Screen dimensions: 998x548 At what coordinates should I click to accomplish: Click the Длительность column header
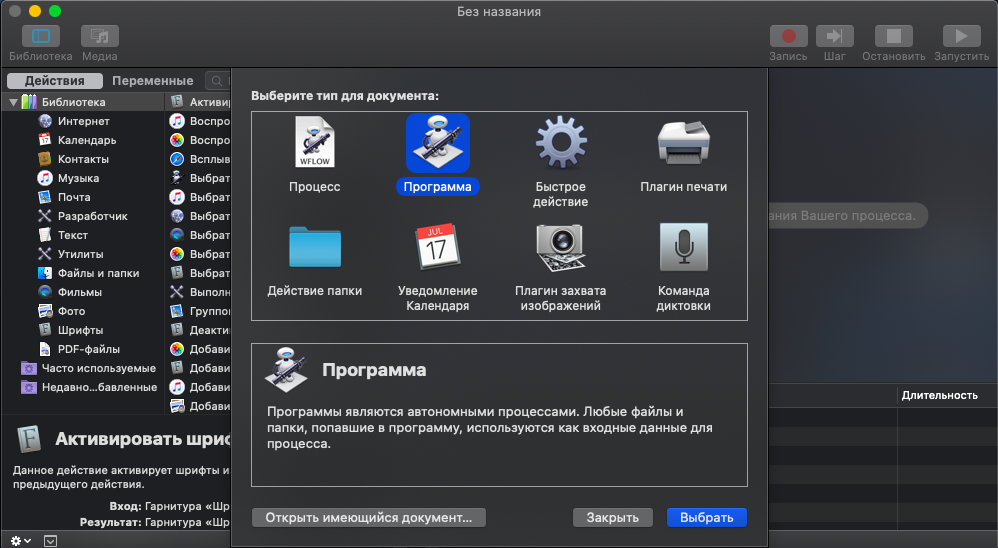point(939,395)
